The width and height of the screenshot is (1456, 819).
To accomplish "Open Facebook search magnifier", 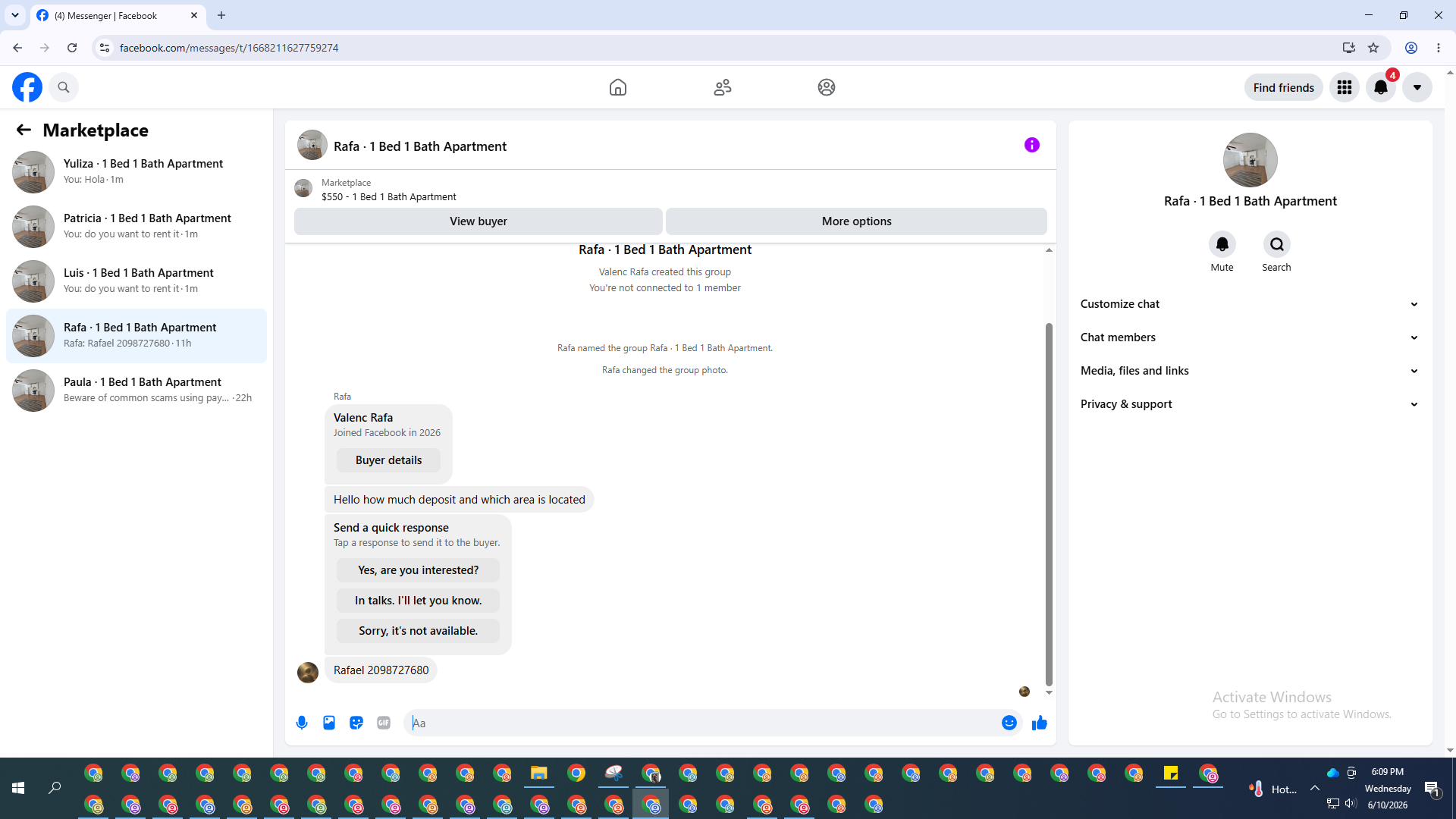I will pos(64,87).
